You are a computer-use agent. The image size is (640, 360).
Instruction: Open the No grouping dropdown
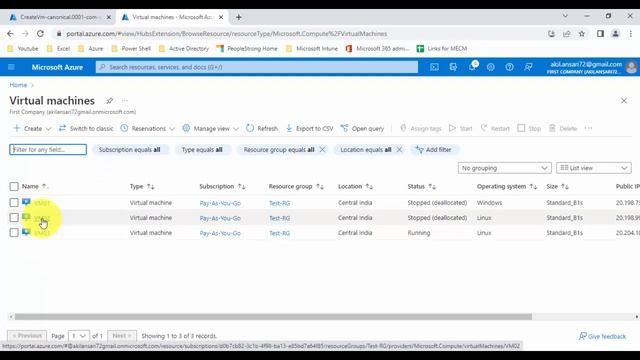pos(504,168)
